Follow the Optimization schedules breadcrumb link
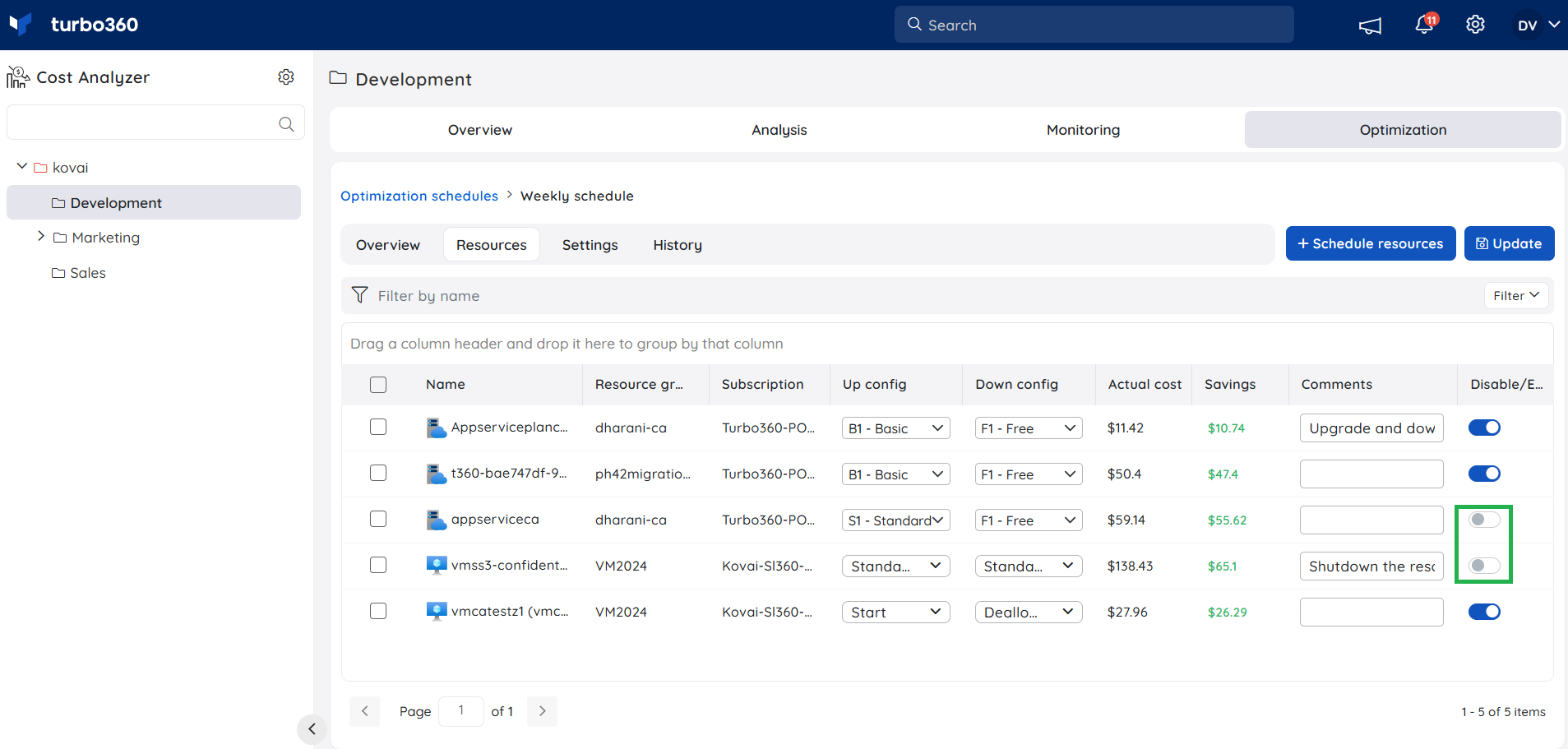The image size is (1568, 749). (419, 196)
